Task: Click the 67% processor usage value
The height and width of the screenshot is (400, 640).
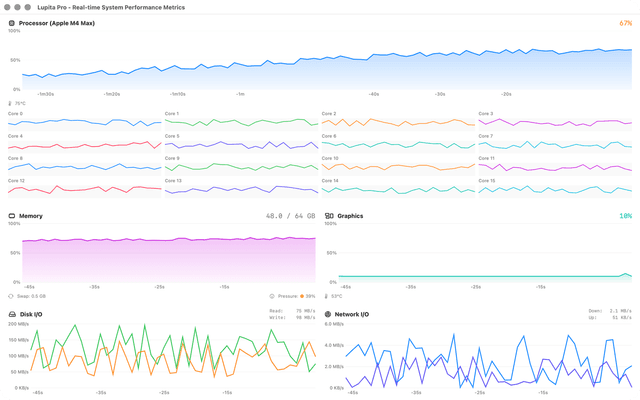Action: [625, 22]
